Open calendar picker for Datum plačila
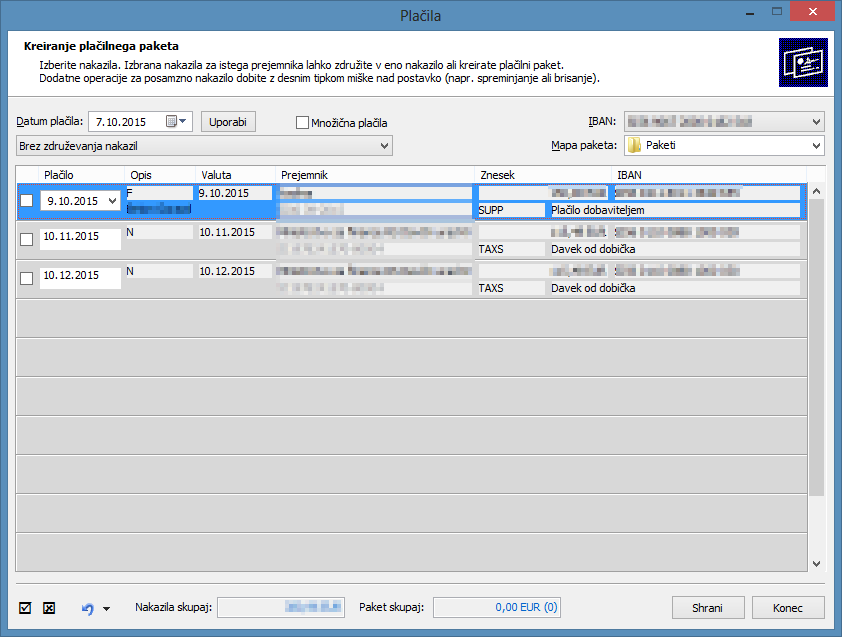 click(175, 122)
